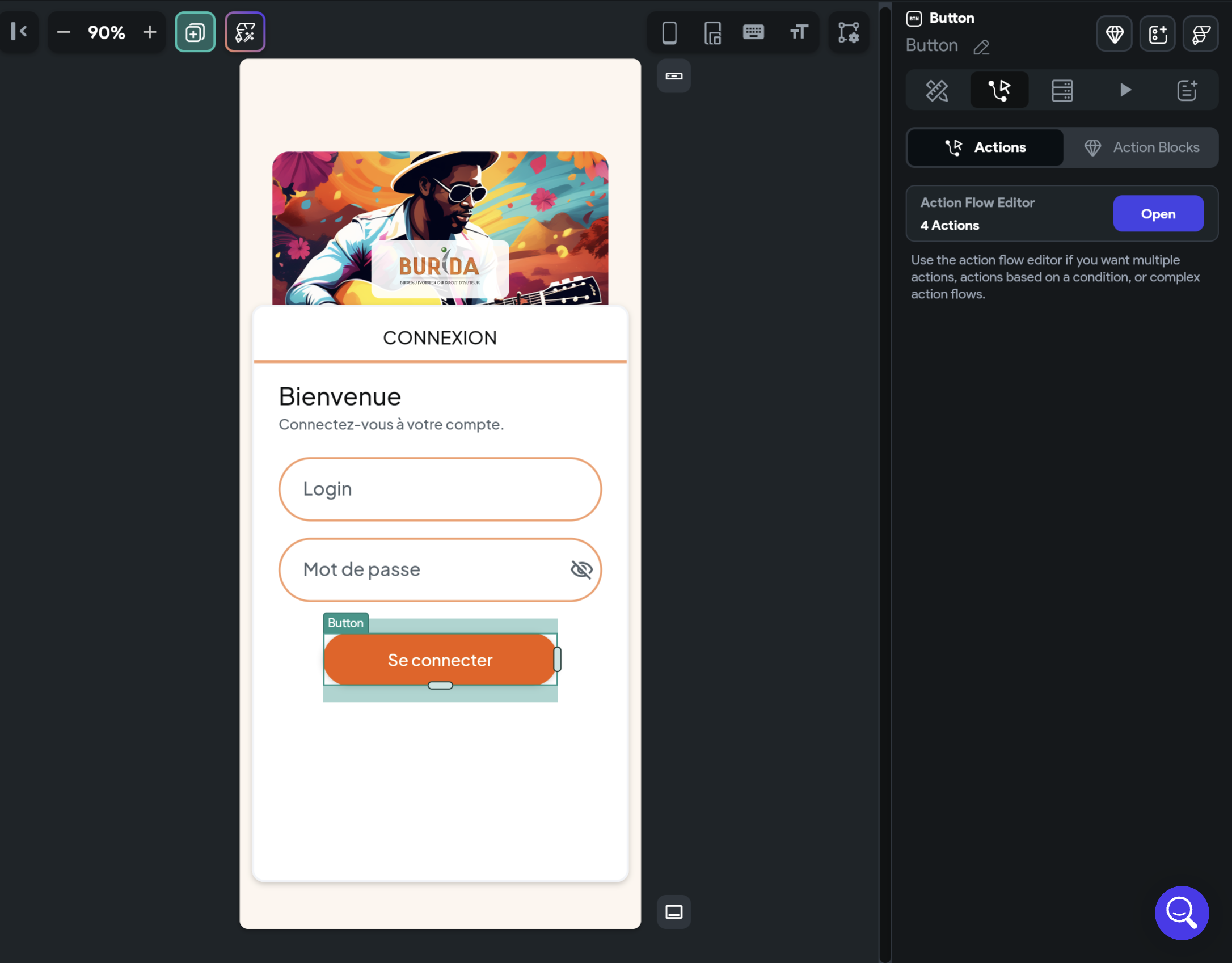The height and width of the screenshot is (963, 1232).
Task: Click the Mot de passe input field
Action: (x=440, y=570)
